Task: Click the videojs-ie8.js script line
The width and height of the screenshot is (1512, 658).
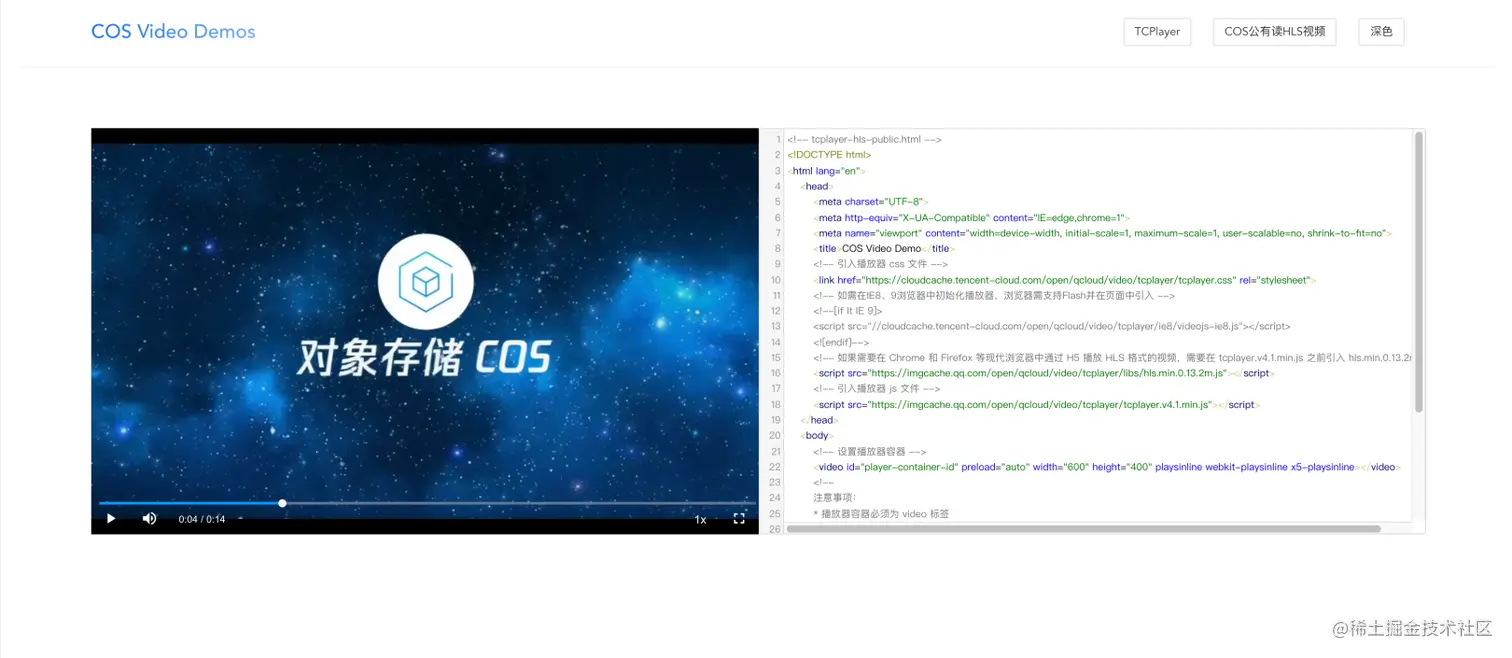Action: coord(1052,327)
